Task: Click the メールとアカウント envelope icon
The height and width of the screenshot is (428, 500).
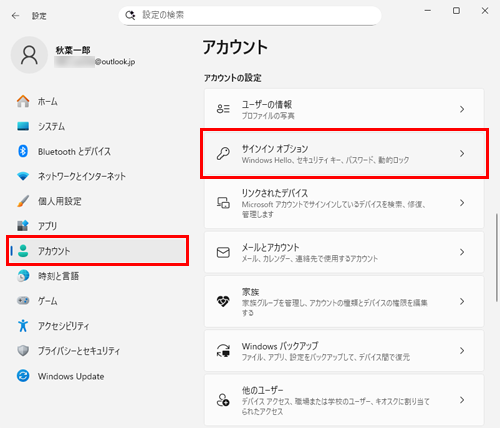Action: [x=223, y=252]
